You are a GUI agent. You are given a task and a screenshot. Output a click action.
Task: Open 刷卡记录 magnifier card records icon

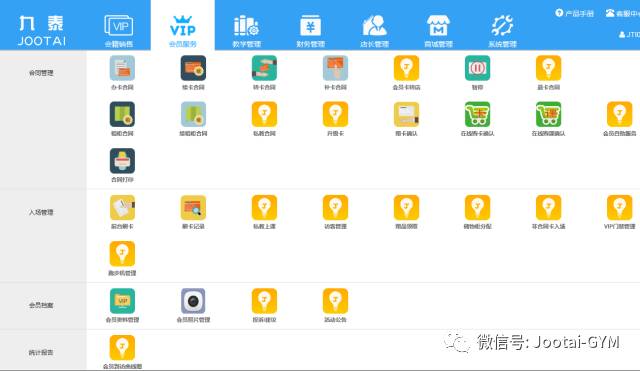pyautogui.click(x=193, y=208)
